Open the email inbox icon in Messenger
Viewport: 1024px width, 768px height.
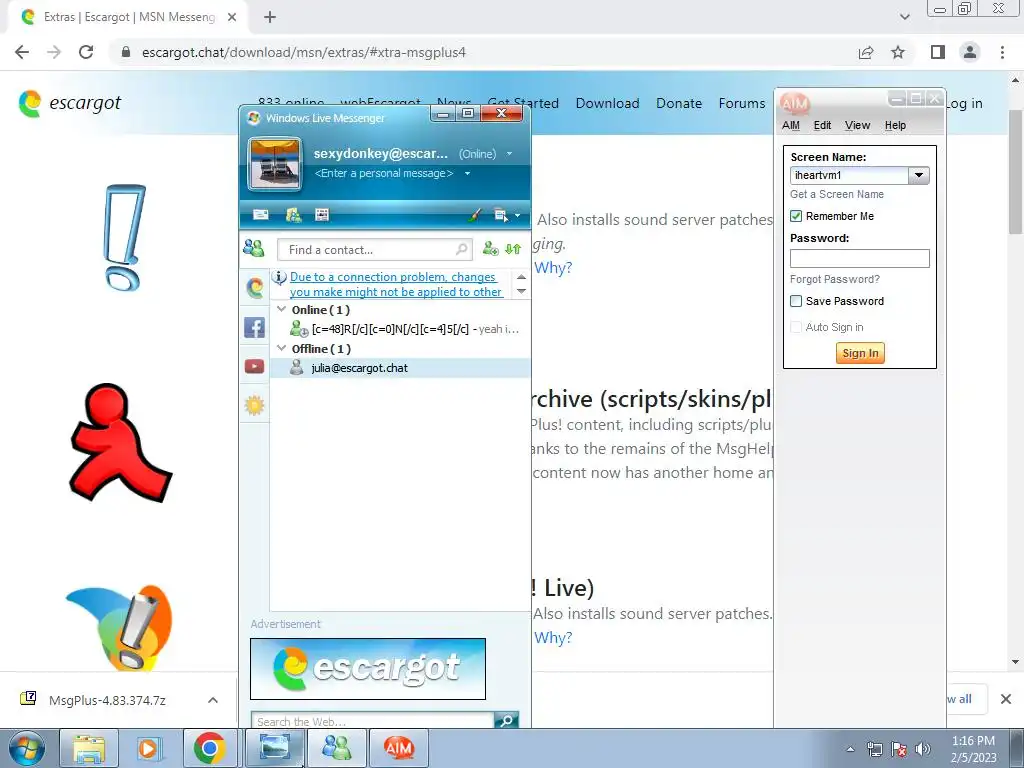click(x=261, y=215)
